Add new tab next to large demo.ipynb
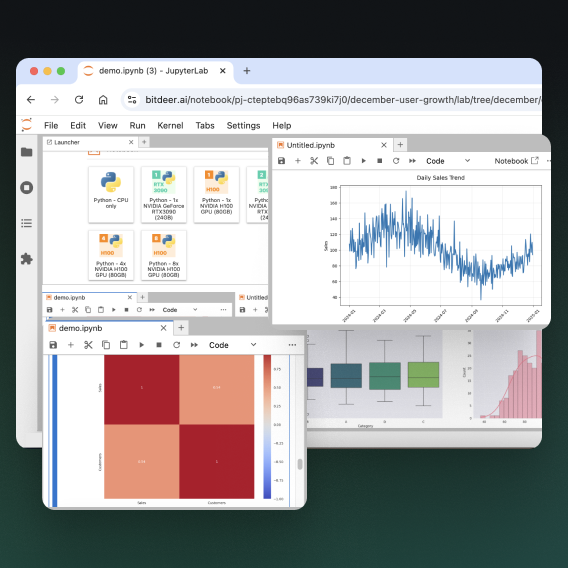The height and width of the screenshot is (568, 568). pos(181,328)
